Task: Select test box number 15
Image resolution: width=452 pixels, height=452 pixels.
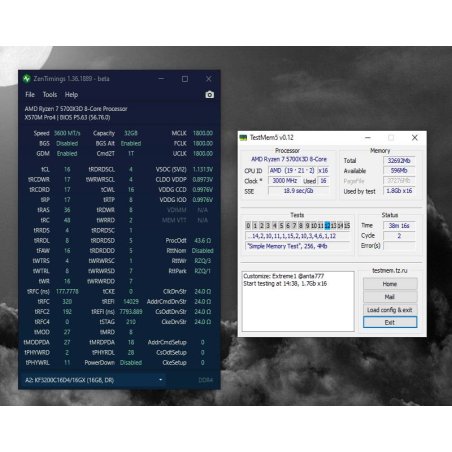Action: point(347,226)
